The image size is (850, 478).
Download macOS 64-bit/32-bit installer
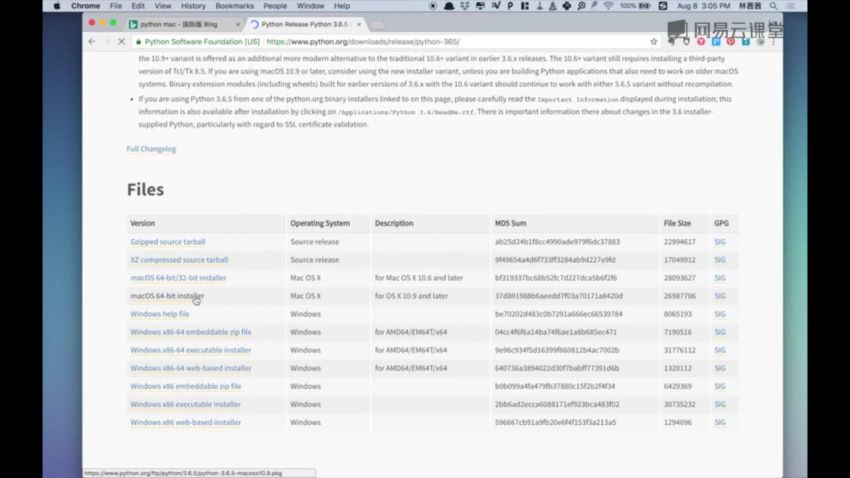pyautogui.click(x=178, y=278)
